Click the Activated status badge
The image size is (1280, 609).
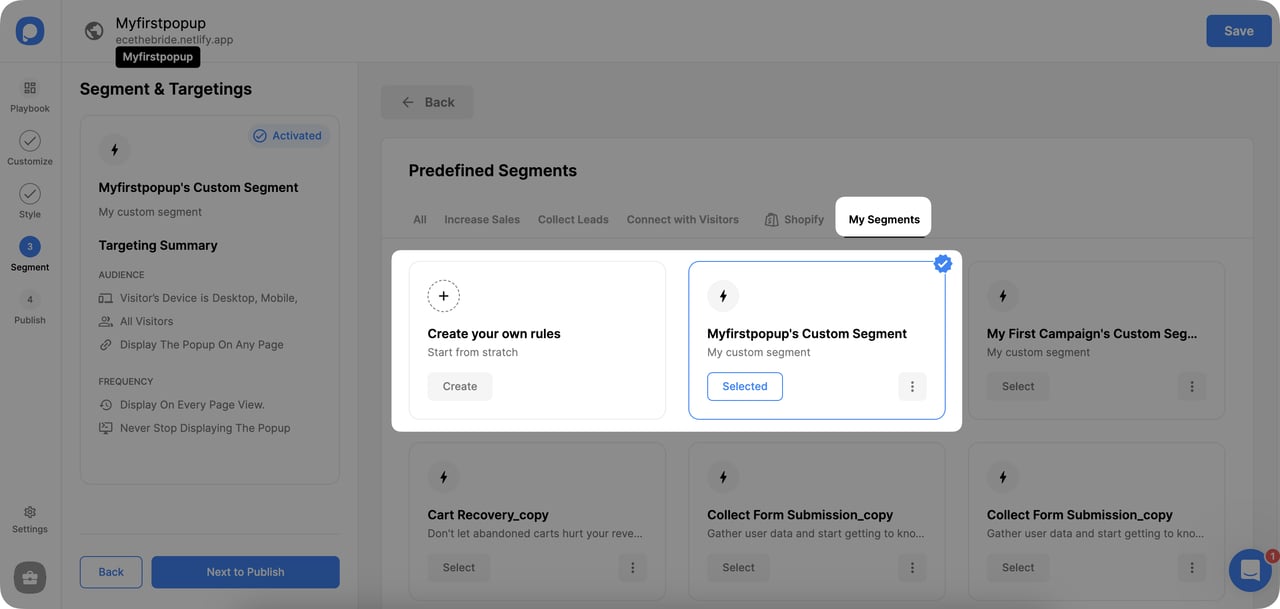pos(288,136)
